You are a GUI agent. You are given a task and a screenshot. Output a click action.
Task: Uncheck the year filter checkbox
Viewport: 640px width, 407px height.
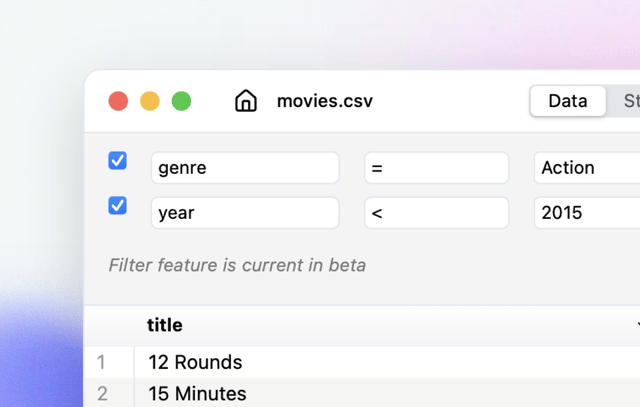tap(118, 205)
